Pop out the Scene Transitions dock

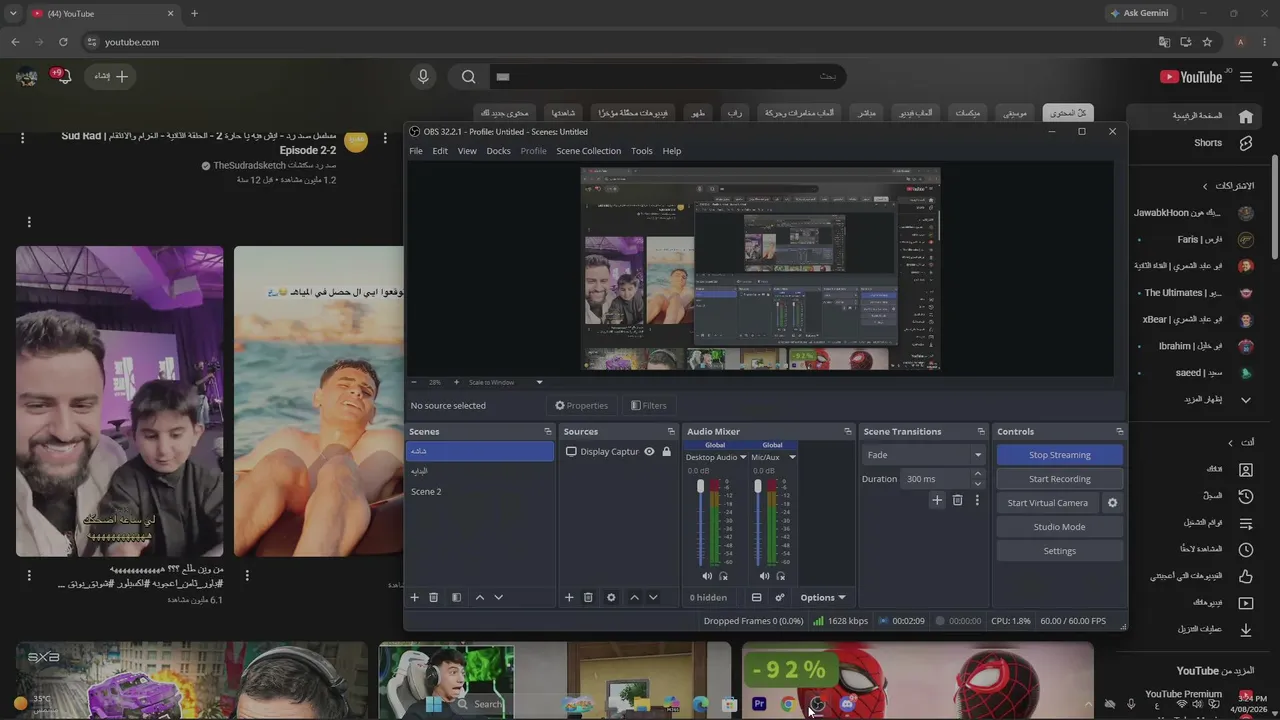(982, 431)
